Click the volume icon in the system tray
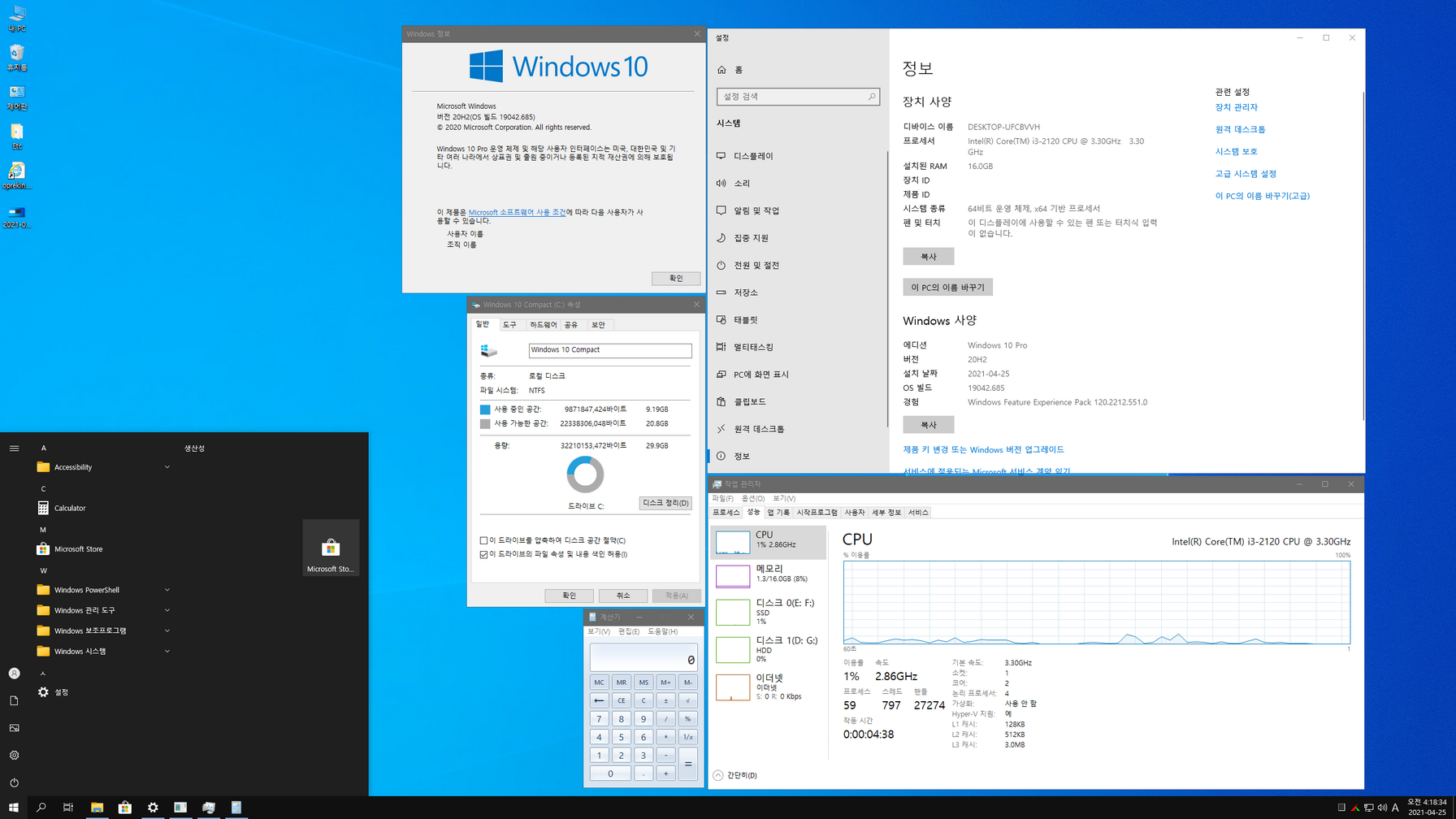 tap(1382, 808)
